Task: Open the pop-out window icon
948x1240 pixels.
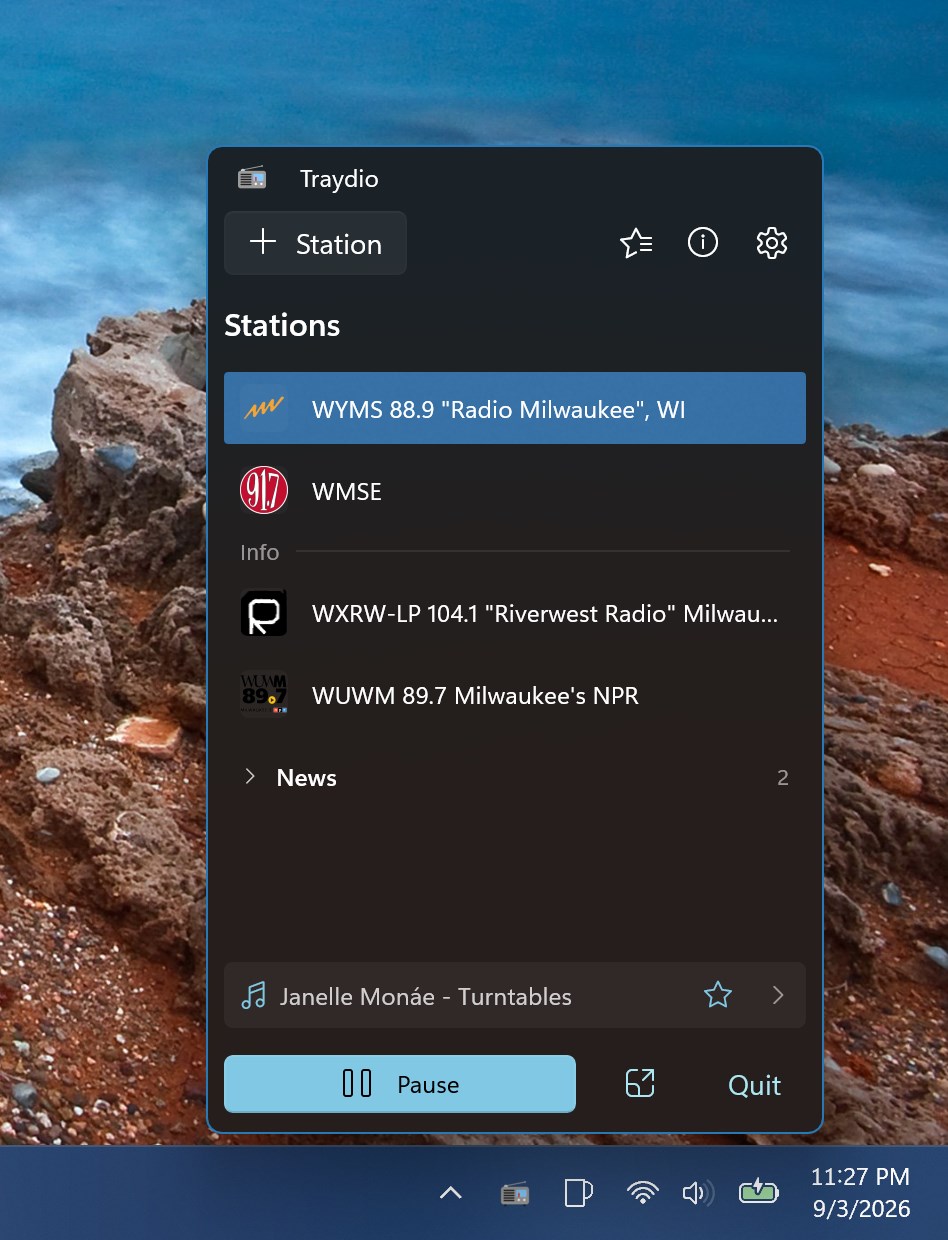Action: click(640, 1084)
